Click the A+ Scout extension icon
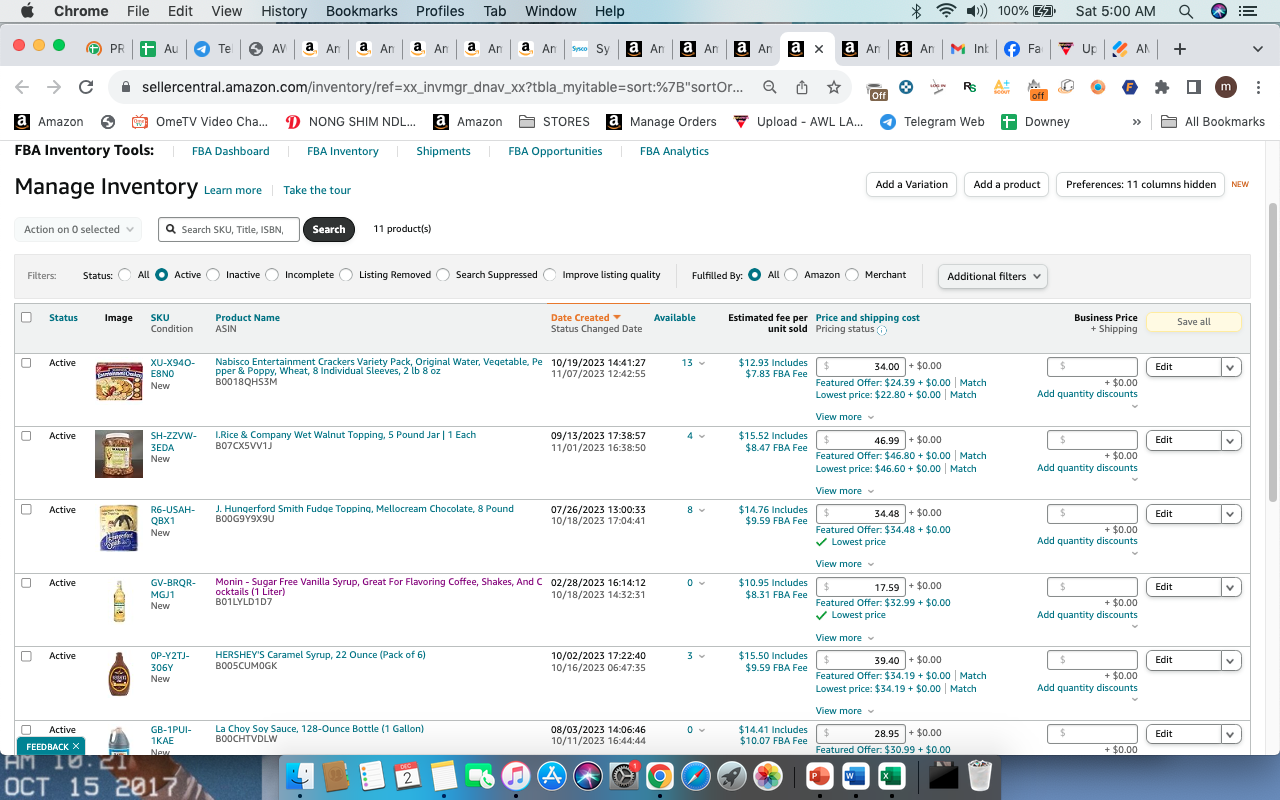This screenshot has height=800, width=1280. pyautogui.click(x=1002, y=87)
